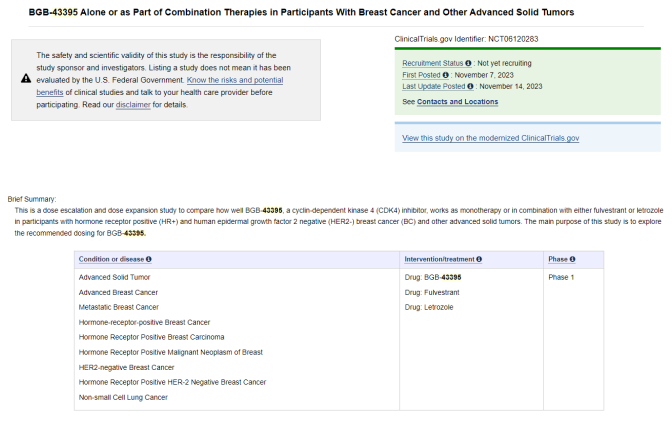View this study on the modernized ClinicalTrials.gov
672x421 pixels.
pyautogui.click(x=490, y=138)
